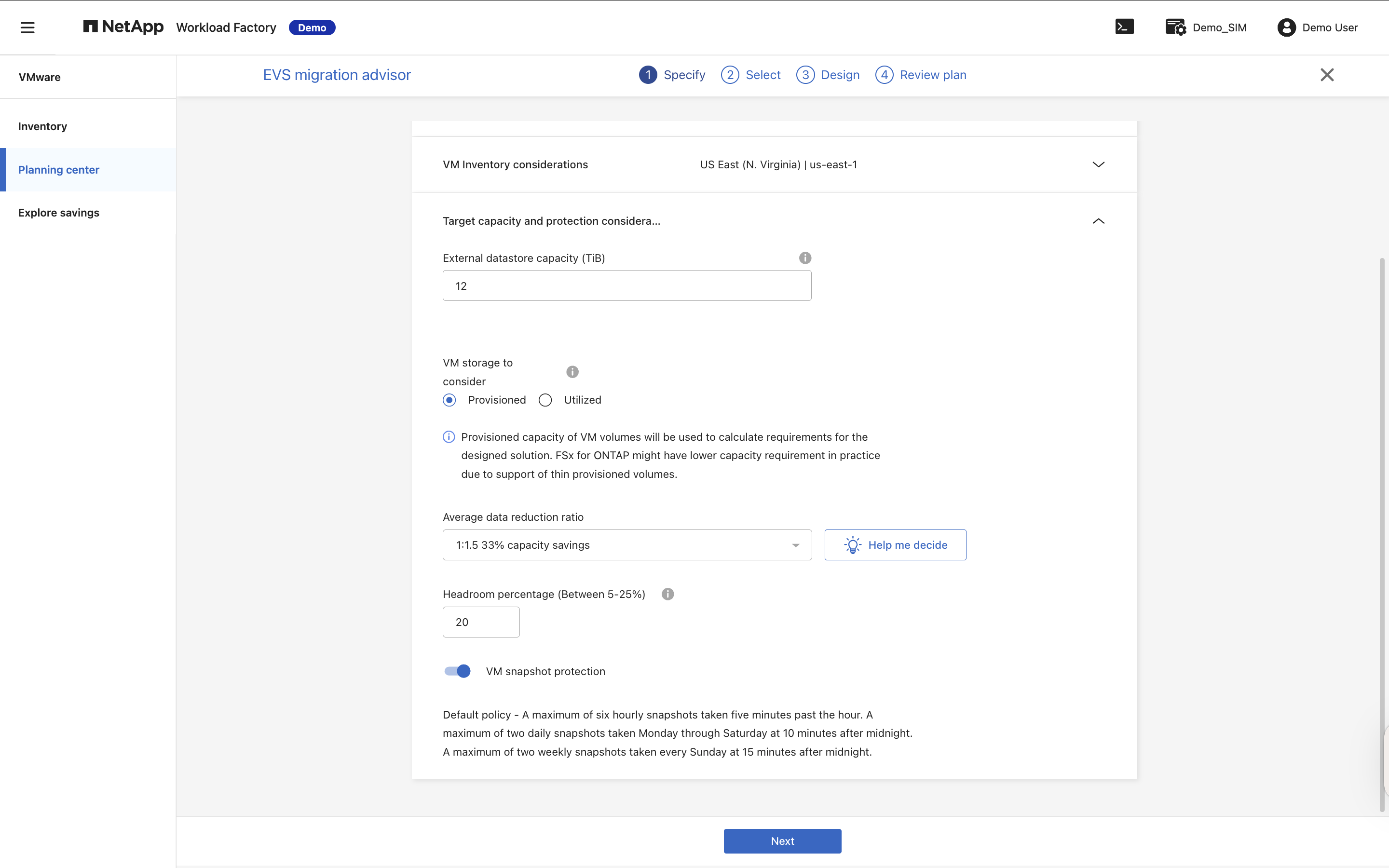Click the Average data reduction ratio label
Viewport: 1389px width, 868px height.
tap(513, 516)
